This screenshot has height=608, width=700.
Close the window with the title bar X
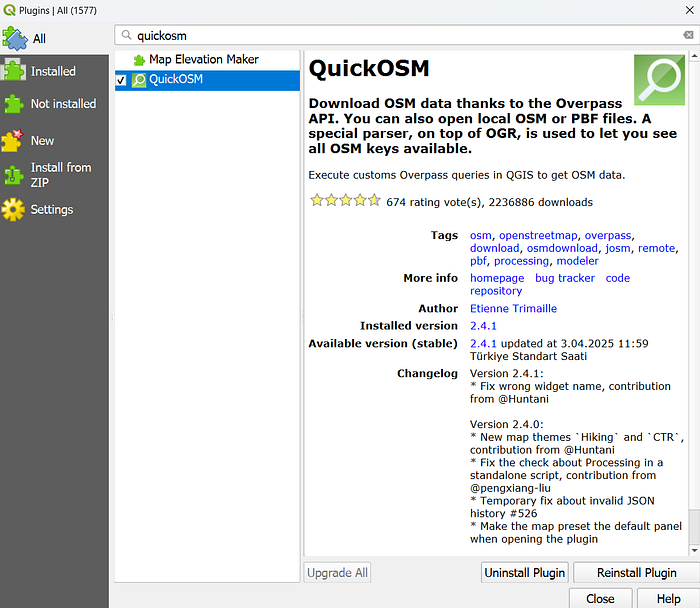pyautogui.click(x=689, y=10)
